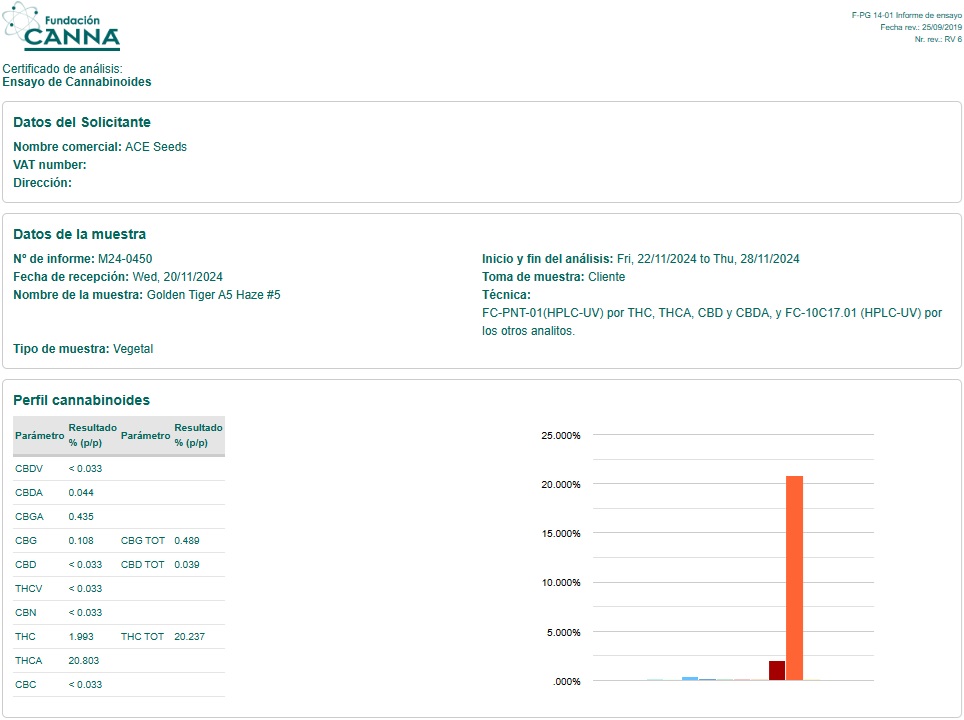Select CBG TOT value 0.489
This screenshot has width=964, height=720.
pos(187,540)
